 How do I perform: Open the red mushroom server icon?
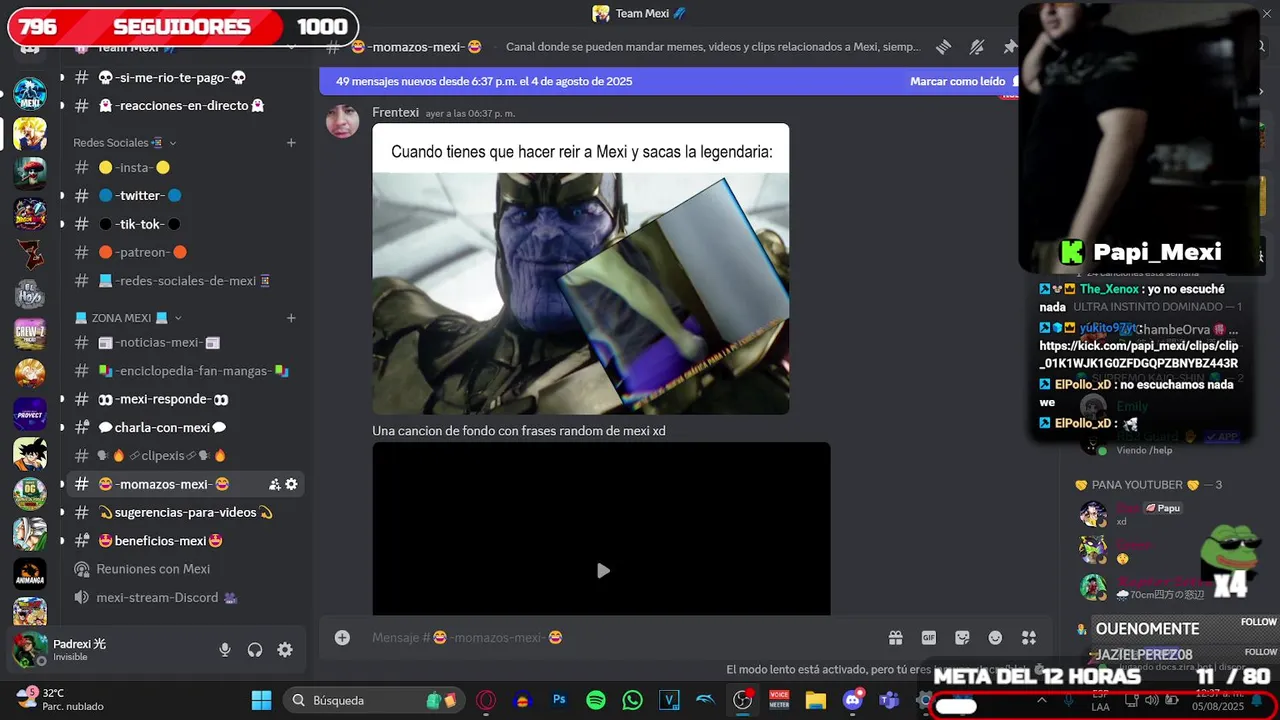30,173
